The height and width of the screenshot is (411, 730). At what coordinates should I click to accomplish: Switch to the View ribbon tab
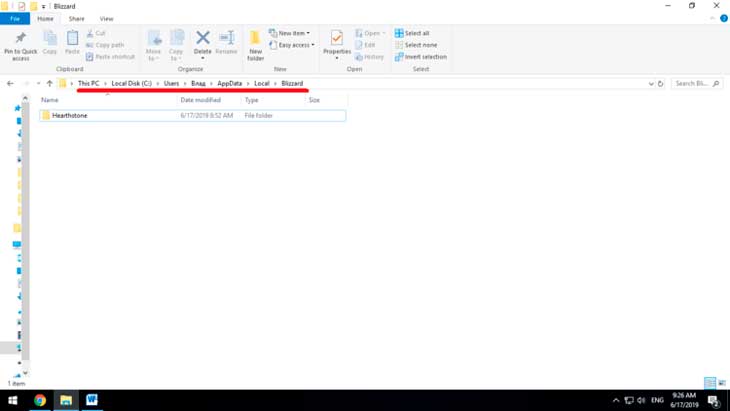click(x=106, y=19)
